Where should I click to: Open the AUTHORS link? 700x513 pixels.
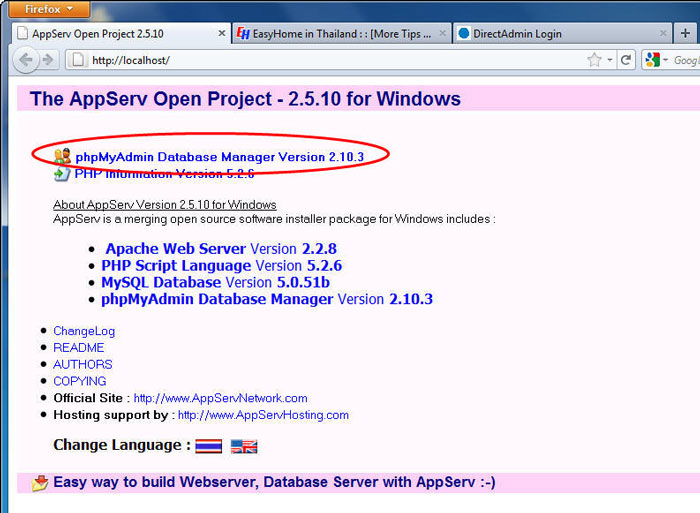click(83, 364)
